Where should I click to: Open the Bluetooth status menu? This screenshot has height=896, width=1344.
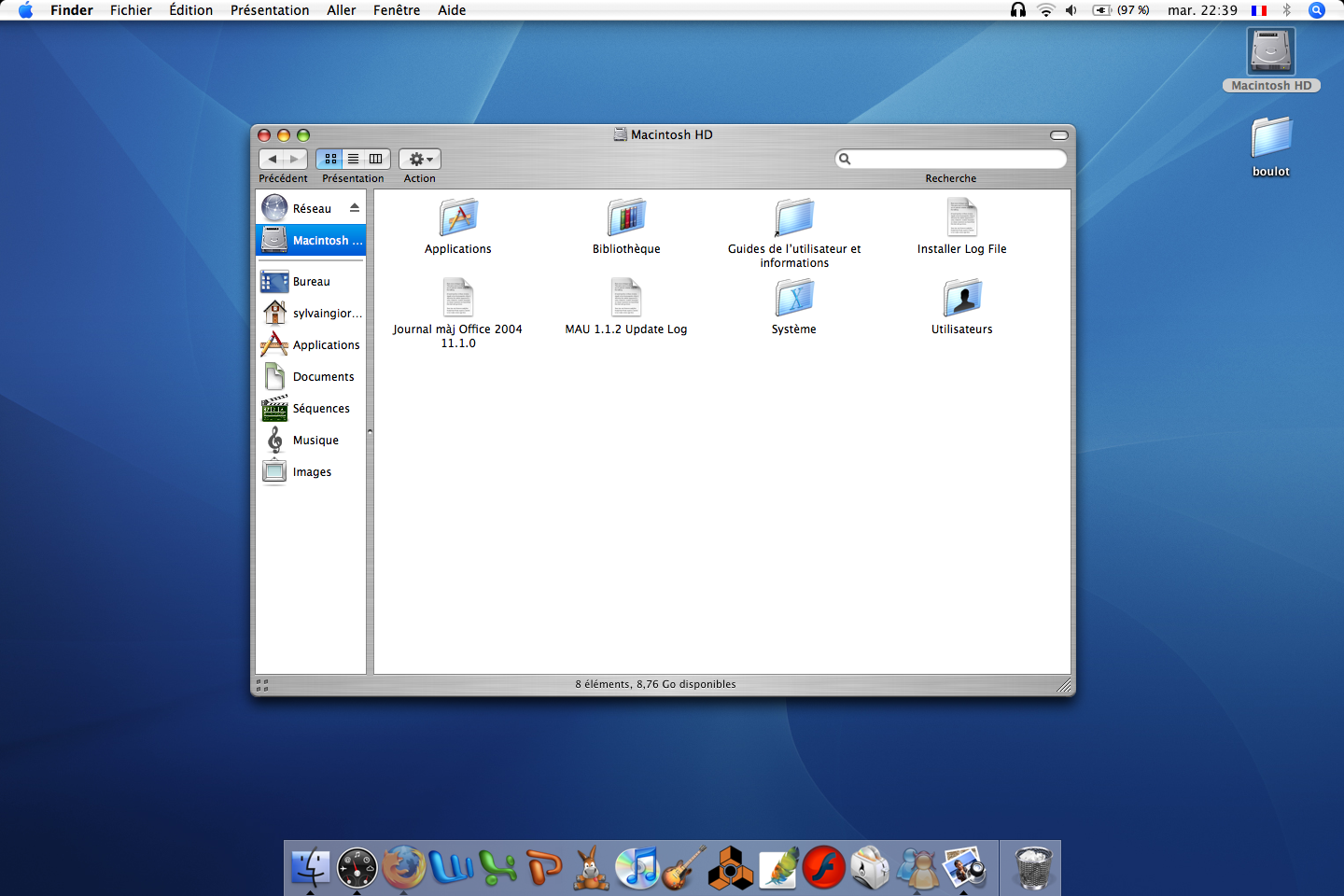(1286, 10)
